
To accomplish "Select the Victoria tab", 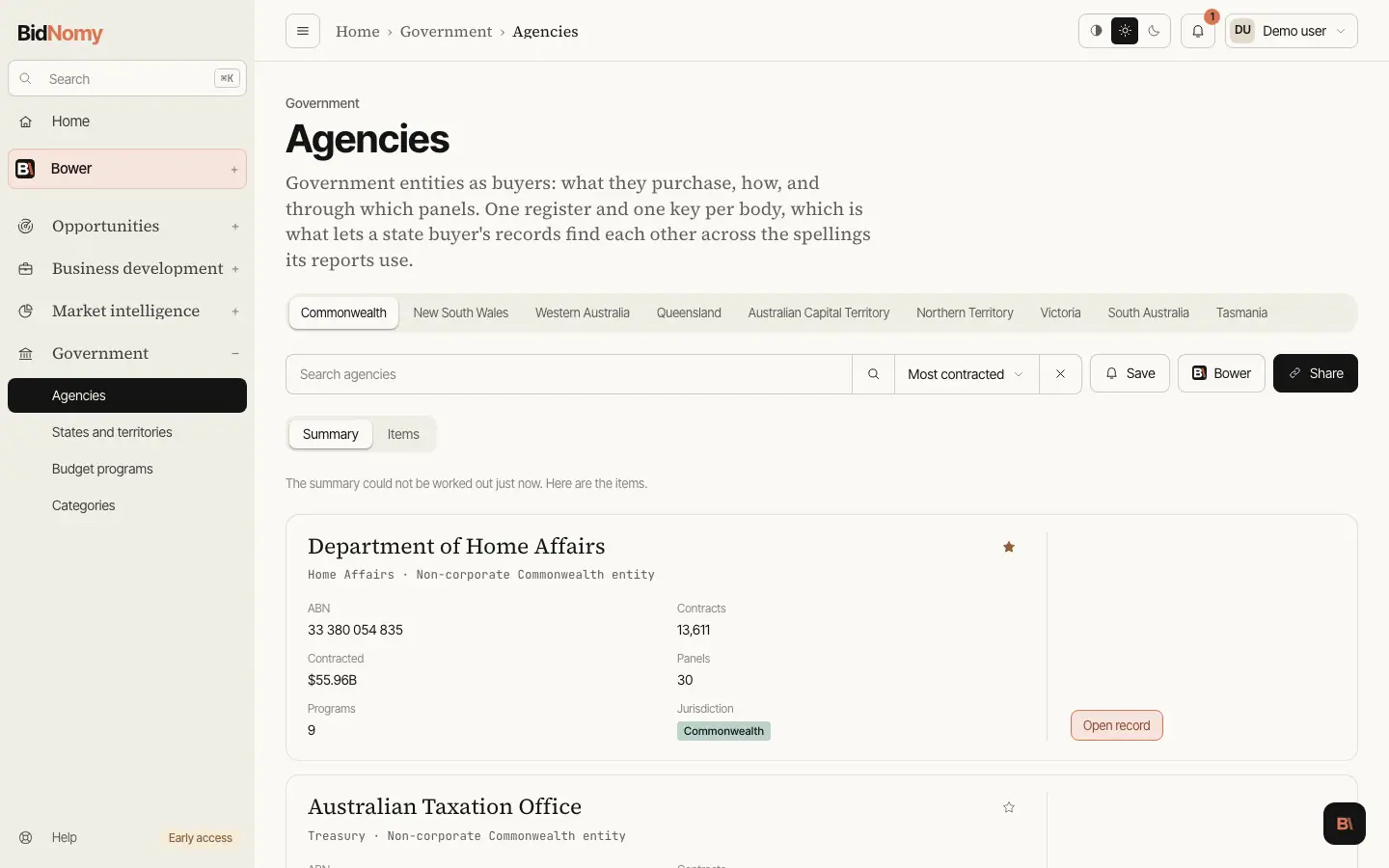I will point(1060,312).
